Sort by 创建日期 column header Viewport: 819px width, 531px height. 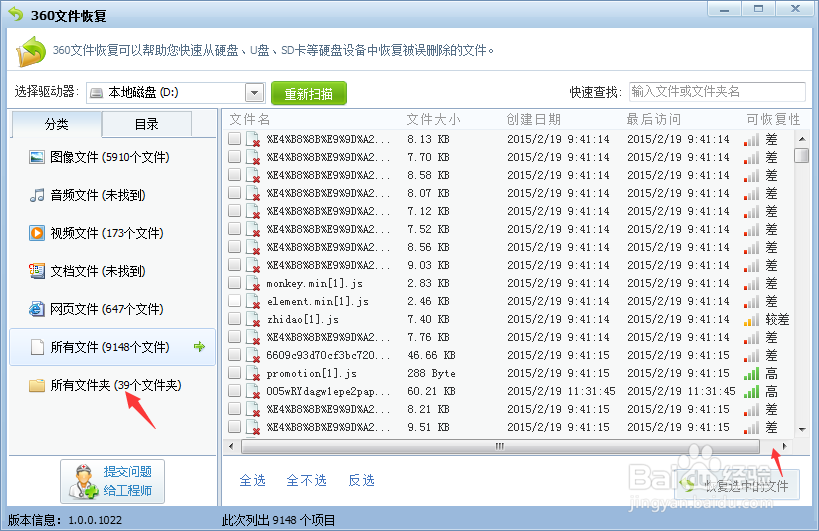533,120
